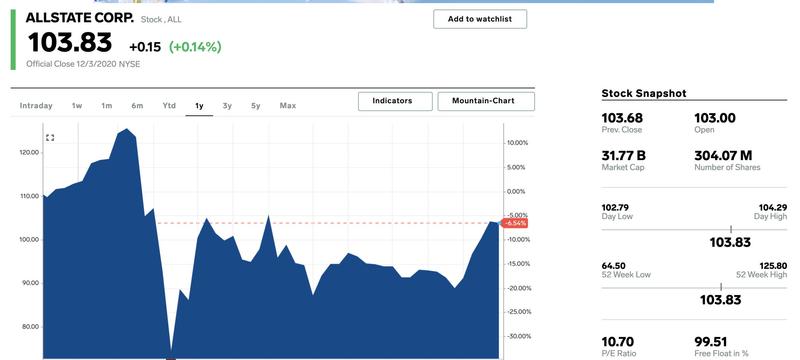Viewport: 800px width, 360px height.
Task: Click the current price 103.83
Action: coord(69,42)
